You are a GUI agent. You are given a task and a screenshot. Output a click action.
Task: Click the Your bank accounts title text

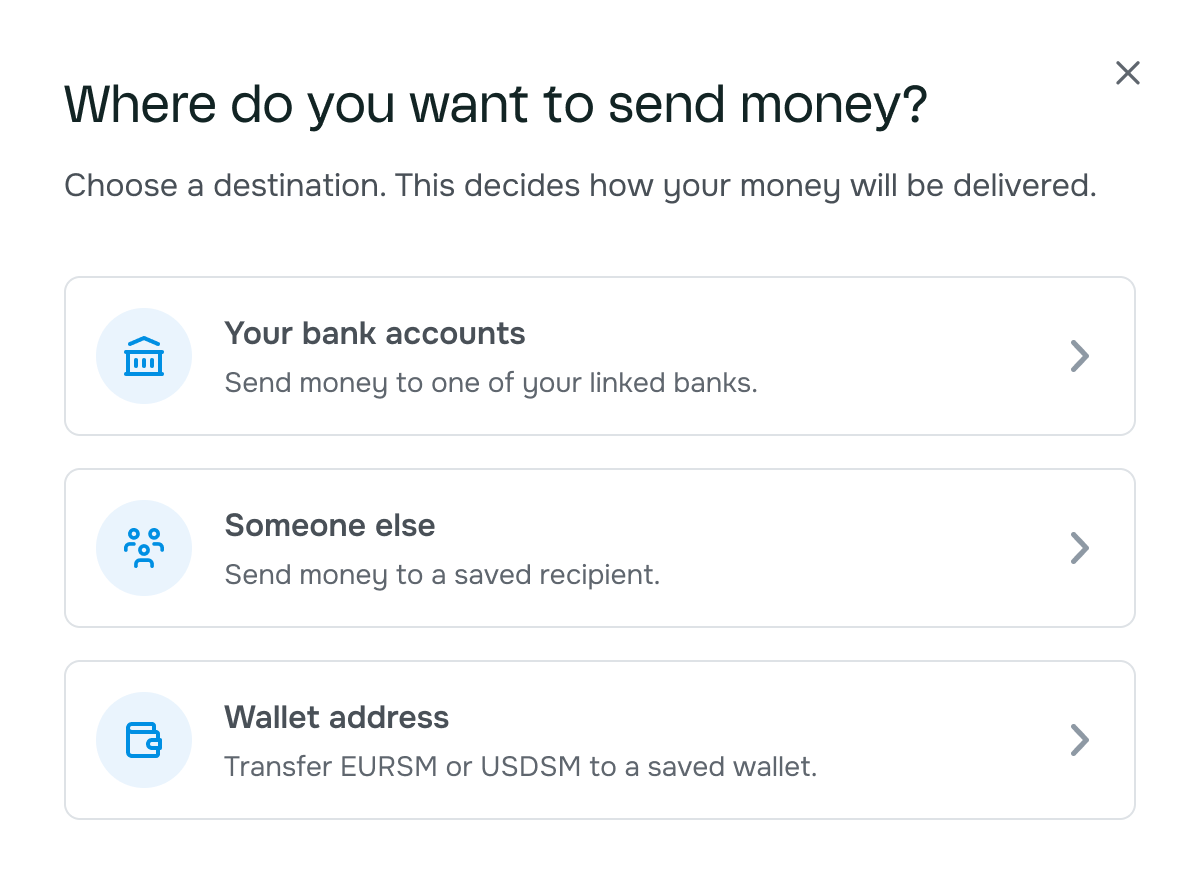375,334
